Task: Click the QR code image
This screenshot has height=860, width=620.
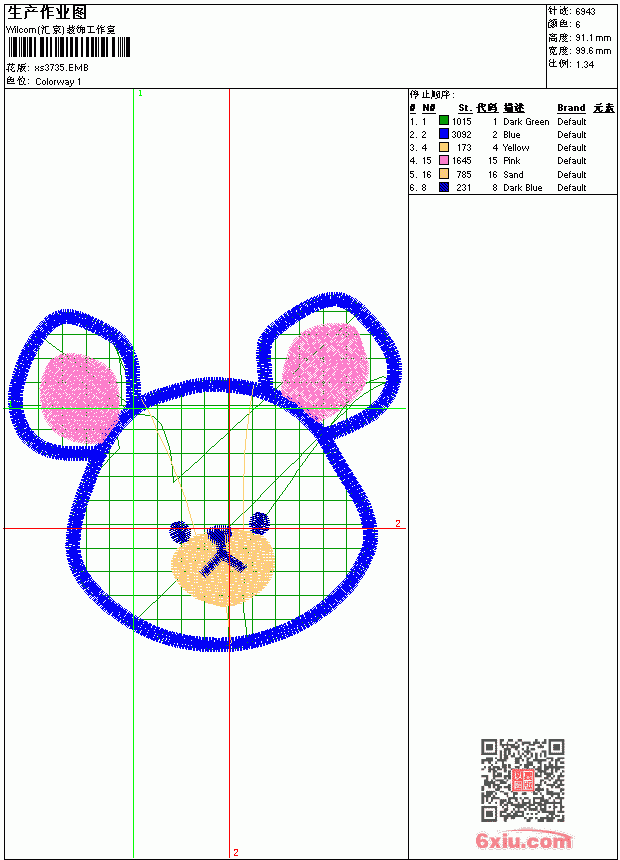Action: 523,780
